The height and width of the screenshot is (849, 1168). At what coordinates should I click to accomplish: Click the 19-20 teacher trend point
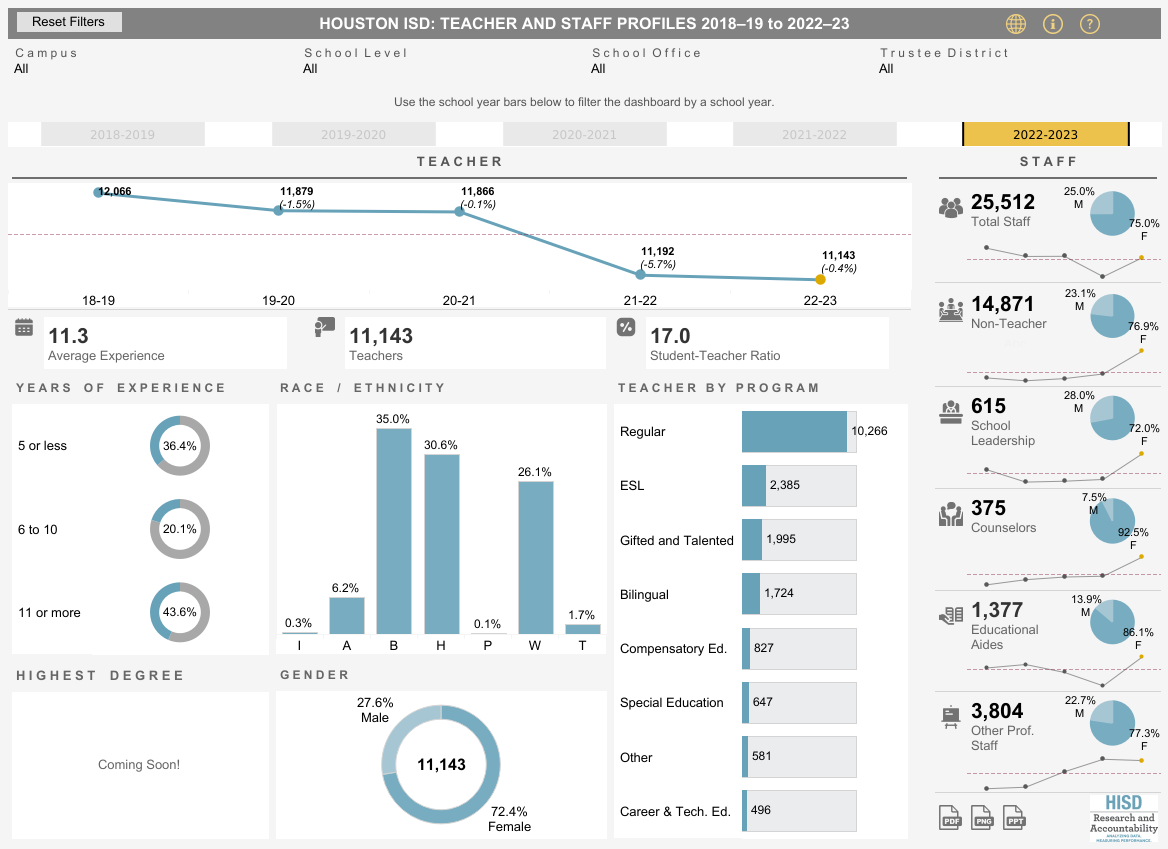tap(279, 211)
